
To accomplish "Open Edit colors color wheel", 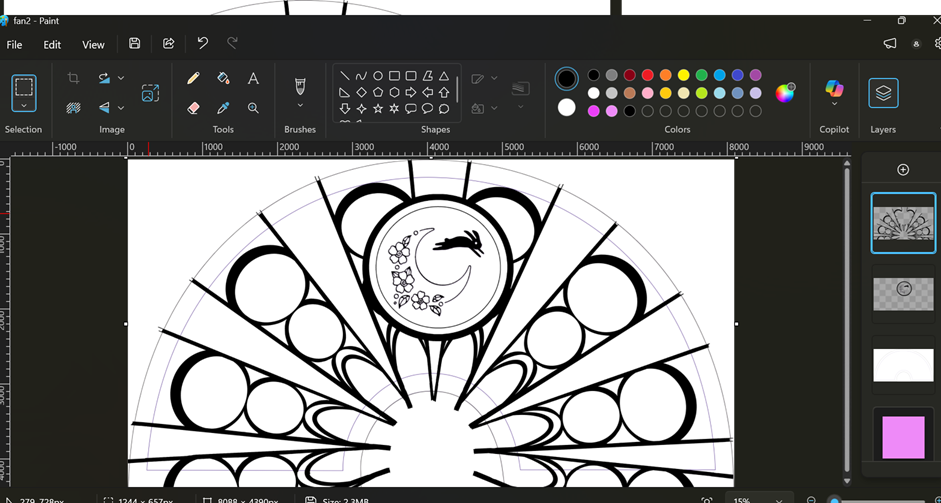I will pos(785,93).
